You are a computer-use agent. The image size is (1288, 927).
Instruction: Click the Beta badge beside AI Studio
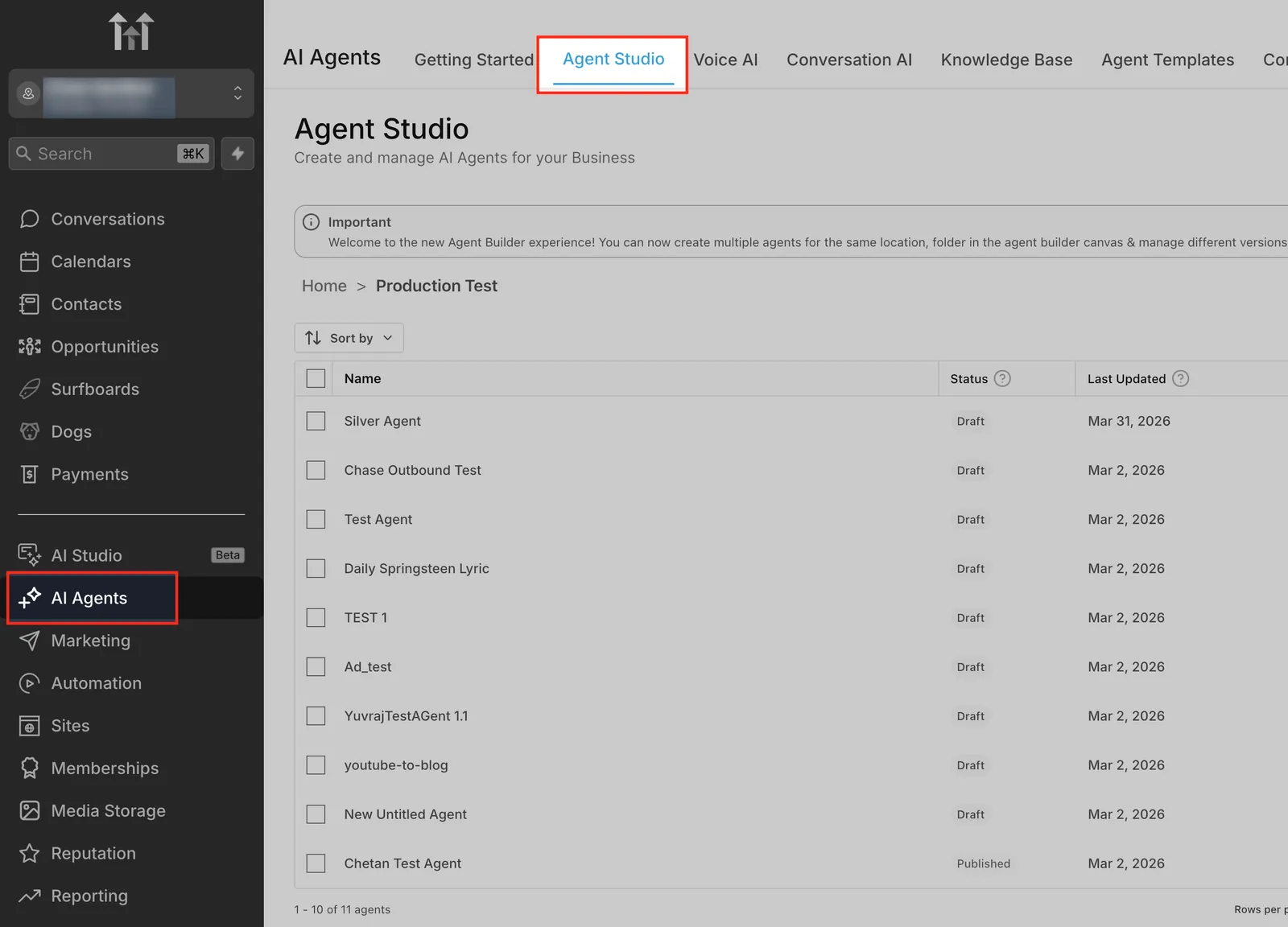228,555
